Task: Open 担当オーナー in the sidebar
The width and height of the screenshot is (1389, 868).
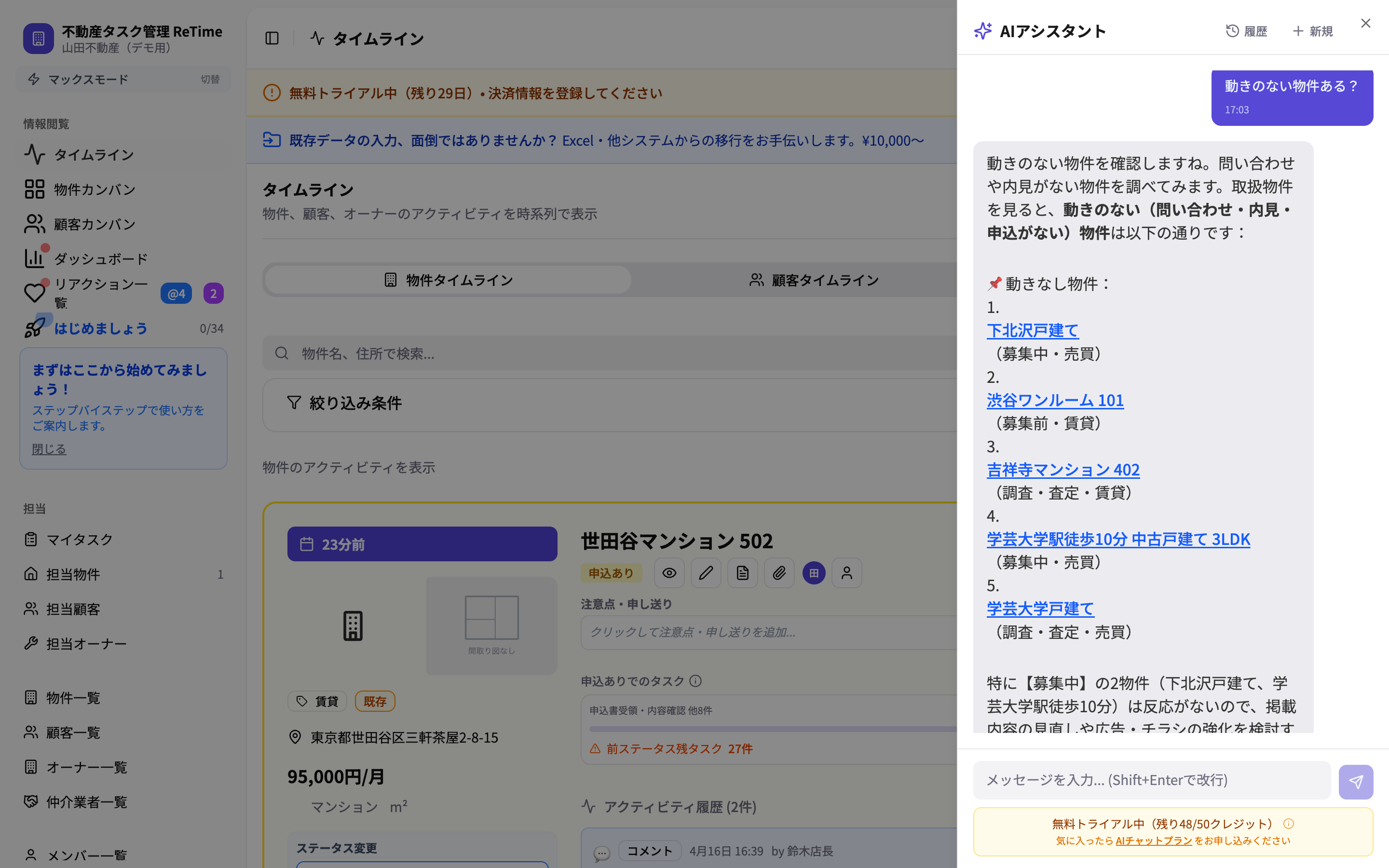Action: tap(123, 644)
